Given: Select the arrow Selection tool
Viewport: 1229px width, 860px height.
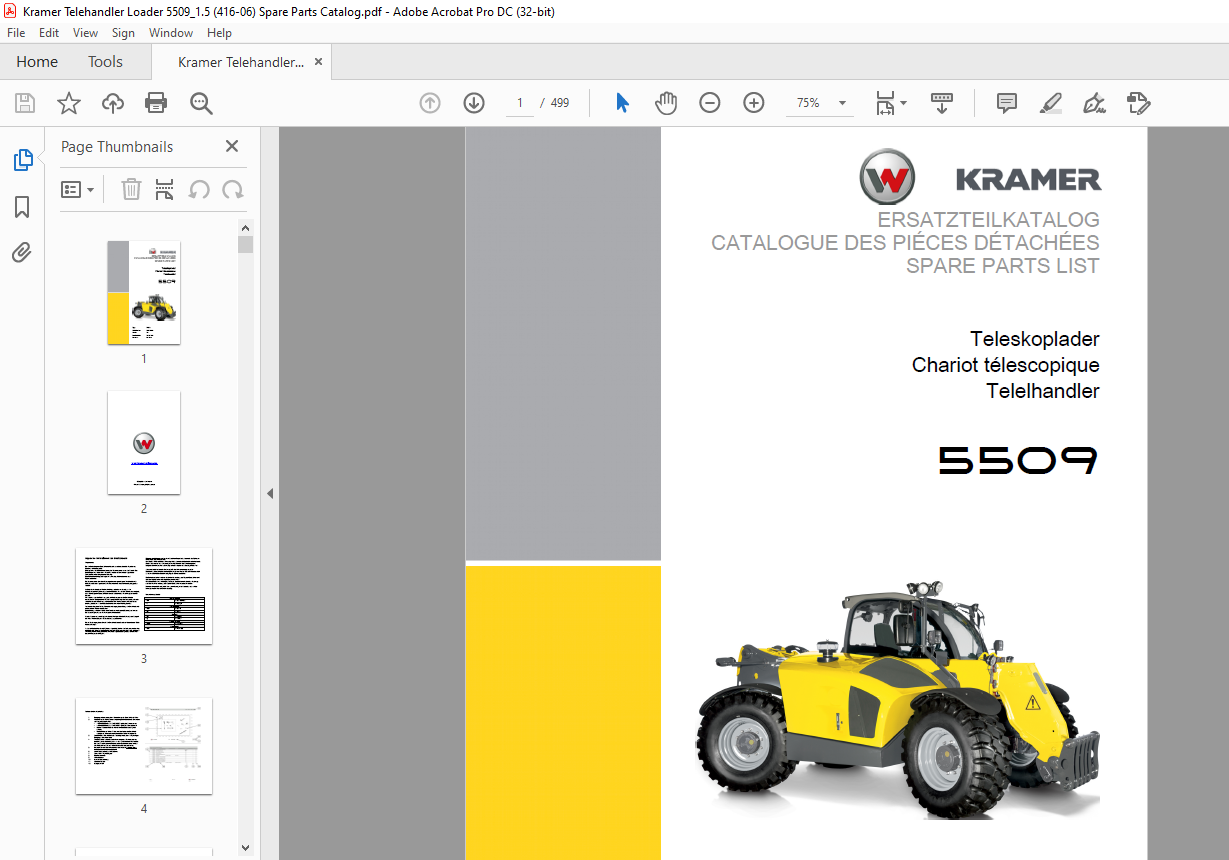Looking at the screenshot, I should [x=622, y=103].
